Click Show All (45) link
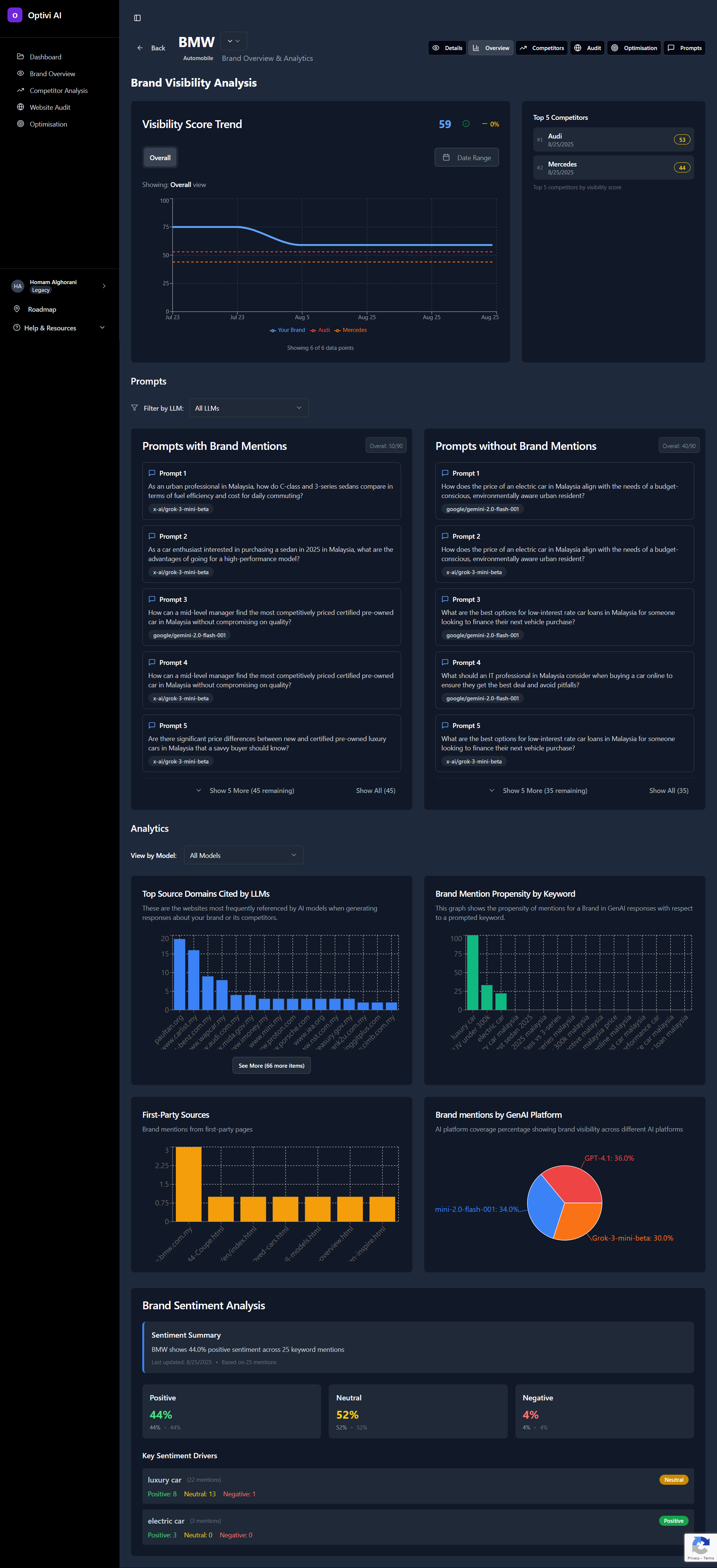This screenshot has height=1568, width=717. click(376, 791)
